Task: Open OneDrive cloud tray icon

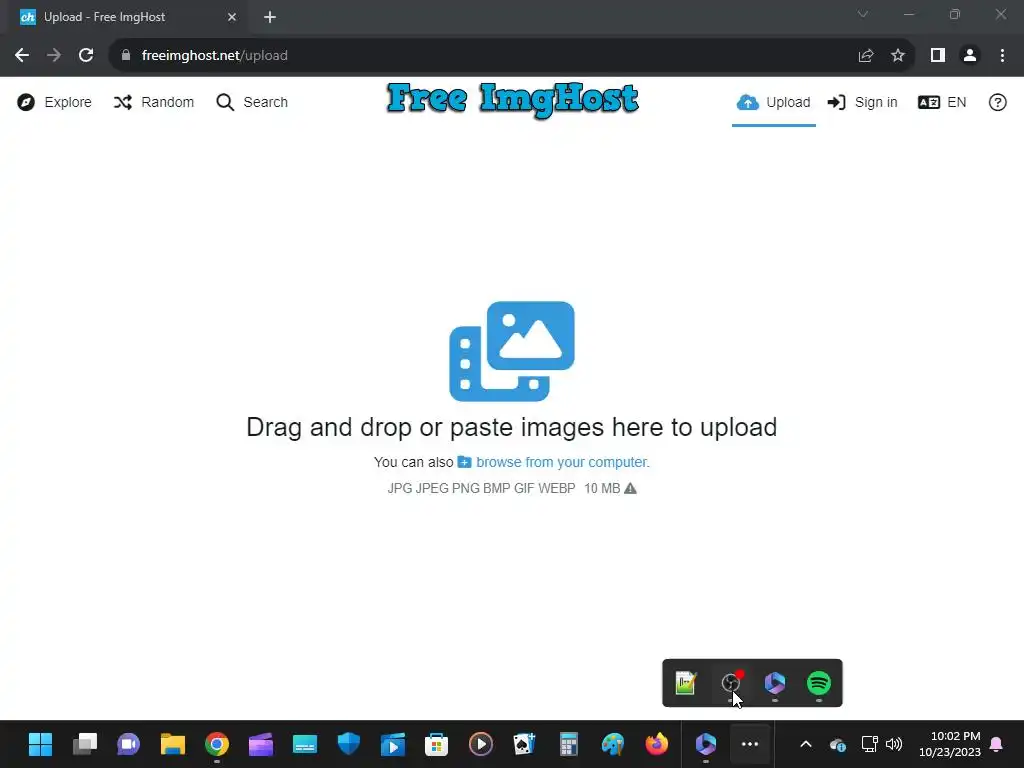Action: coord(837,744)
